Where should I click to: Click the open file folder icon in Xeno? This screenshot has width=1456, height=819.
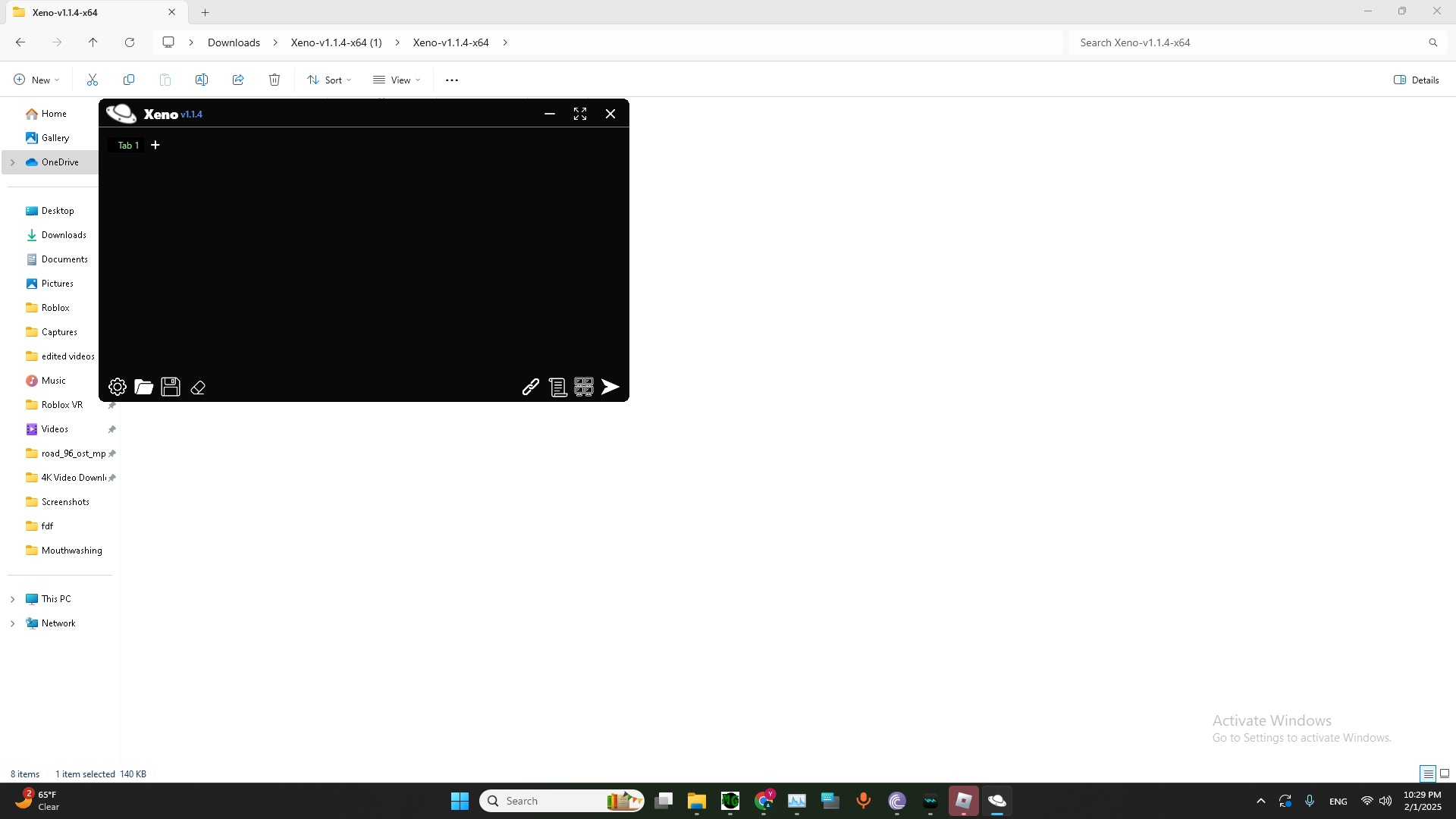(x=143, y=387)
